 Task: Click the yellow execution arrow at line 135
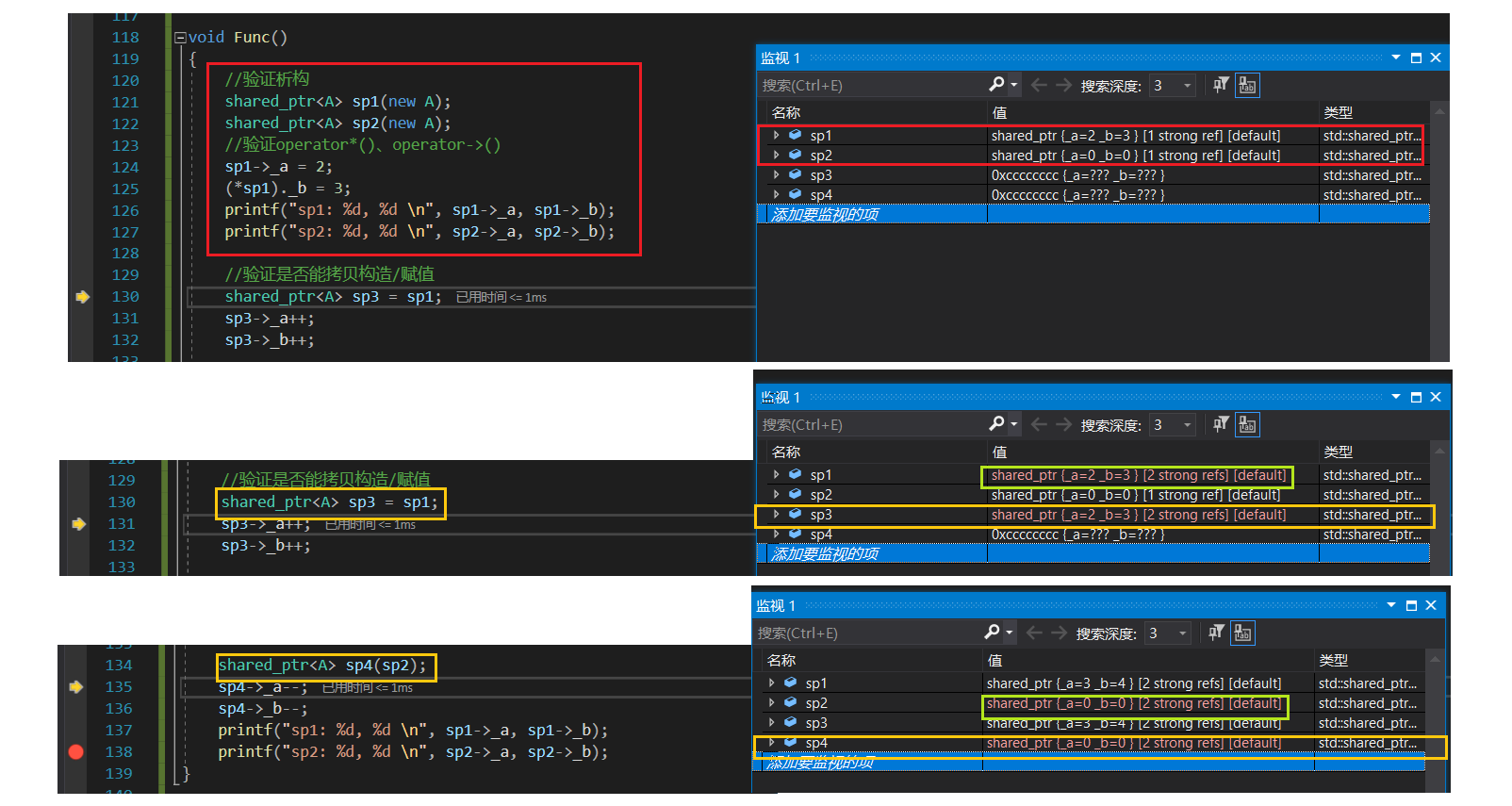click(x=76, y=687)
